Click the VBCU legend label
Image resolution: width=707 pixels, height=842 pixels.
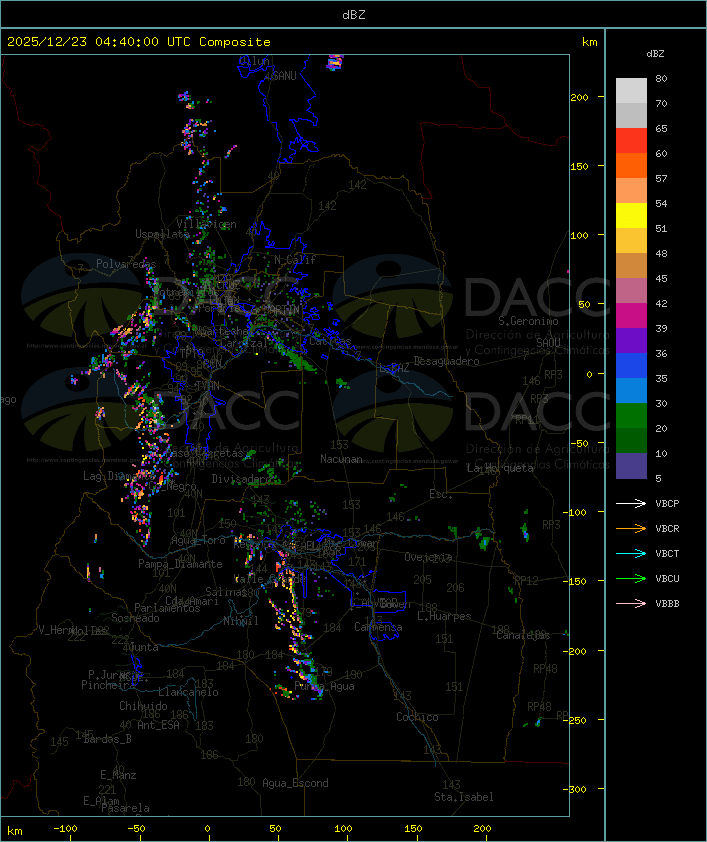pos(667,578)
